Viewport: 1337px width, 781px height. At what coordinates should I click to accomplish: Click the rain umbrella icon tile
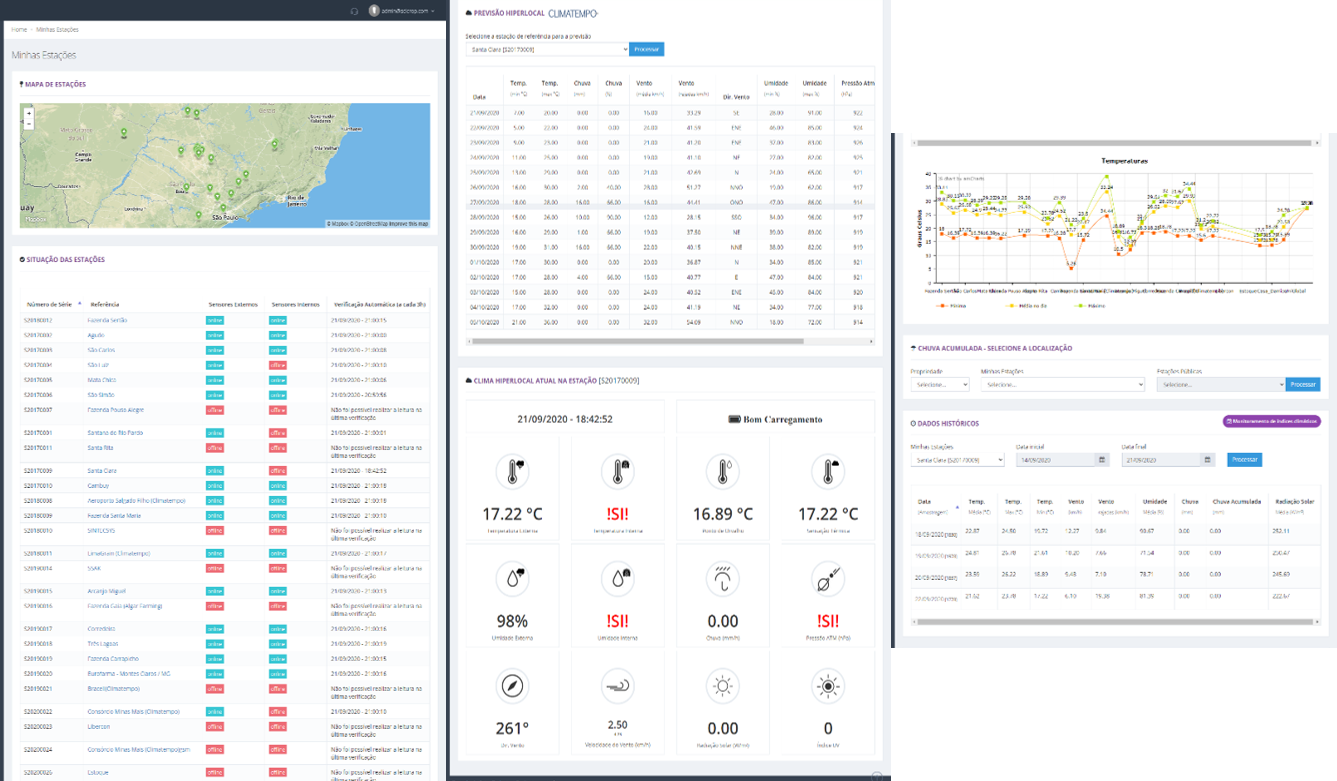[722, 579]
